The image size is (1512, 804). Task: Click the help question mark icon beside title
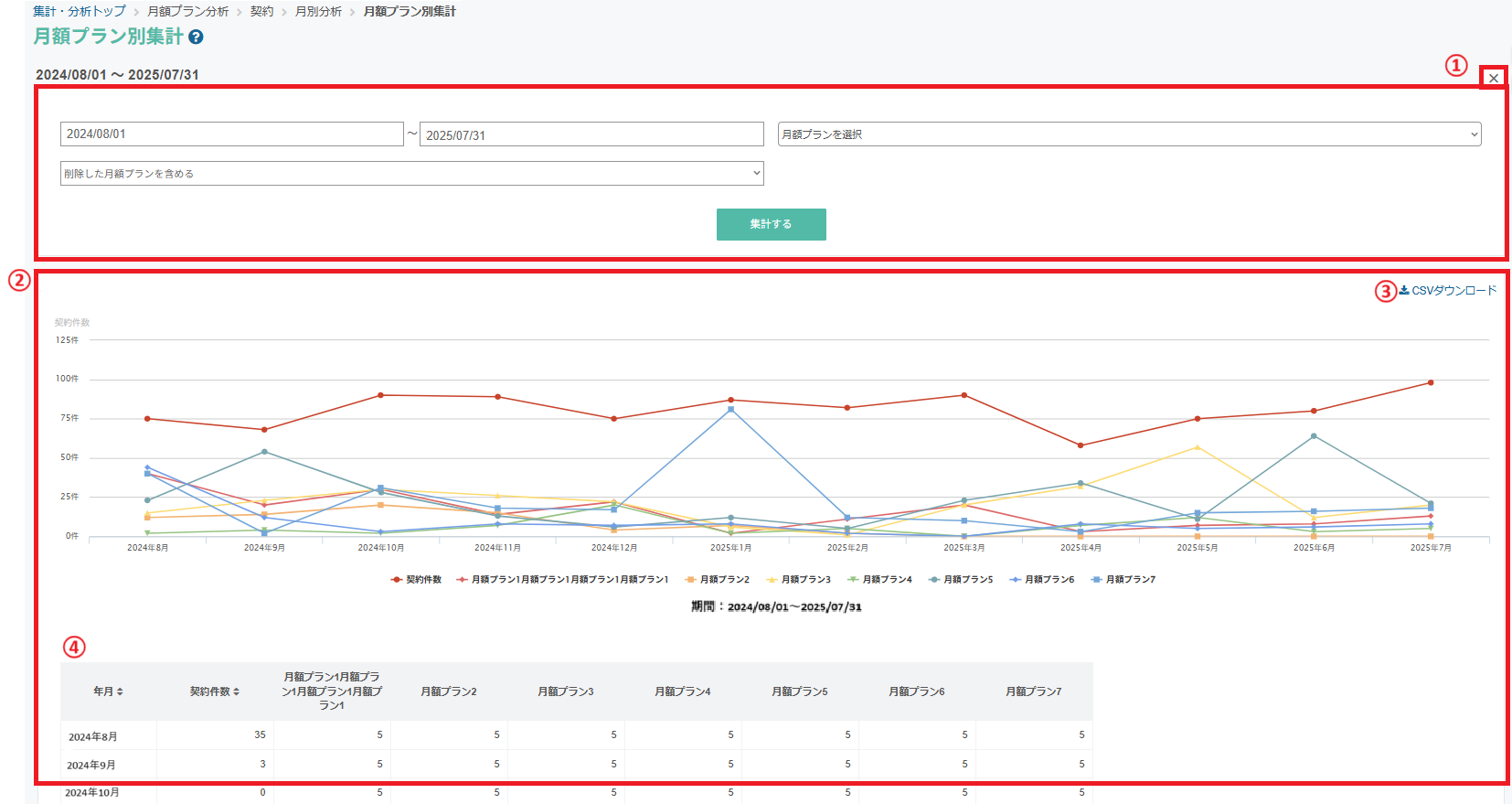point(196,38)
